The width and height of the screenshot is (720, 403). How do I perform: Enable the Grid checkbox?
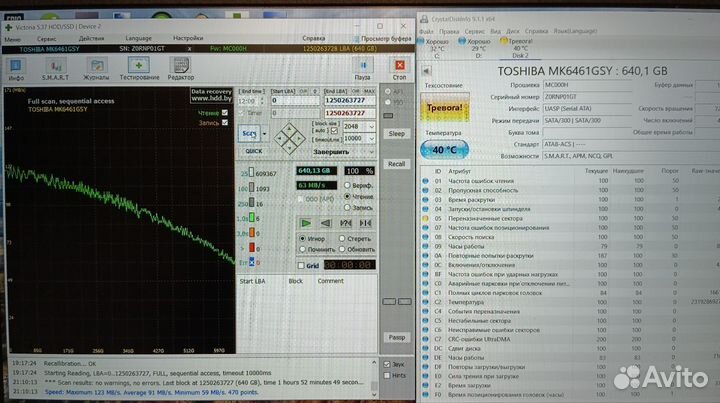(301, 265)
